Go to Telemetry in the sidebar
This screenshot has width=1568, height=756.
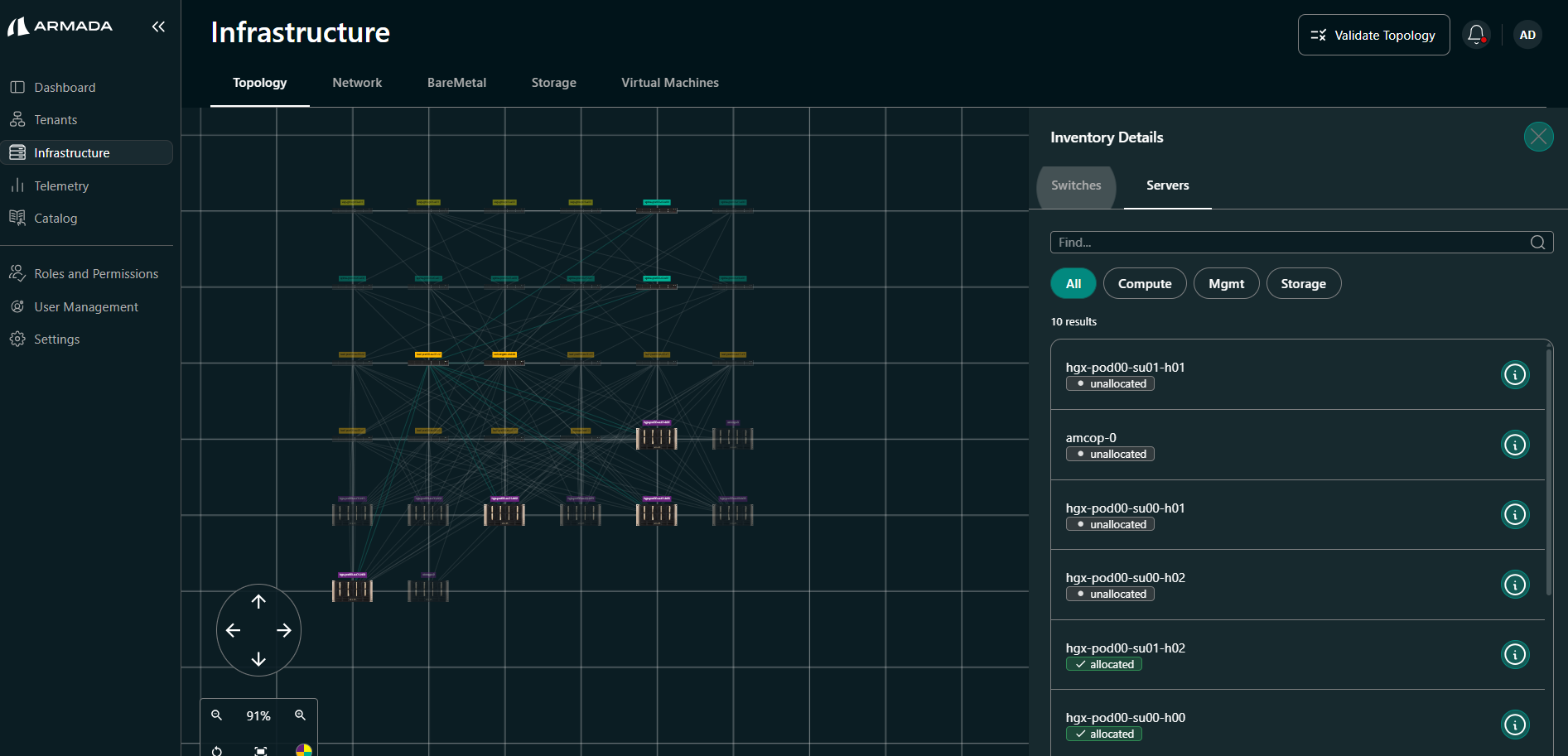pos(61,186)
